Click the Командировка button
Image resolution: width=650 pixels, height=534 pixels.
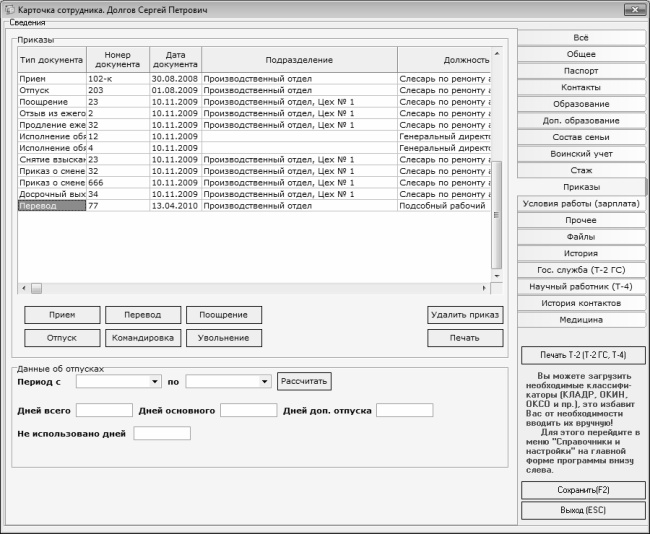[x=143, y=338]
